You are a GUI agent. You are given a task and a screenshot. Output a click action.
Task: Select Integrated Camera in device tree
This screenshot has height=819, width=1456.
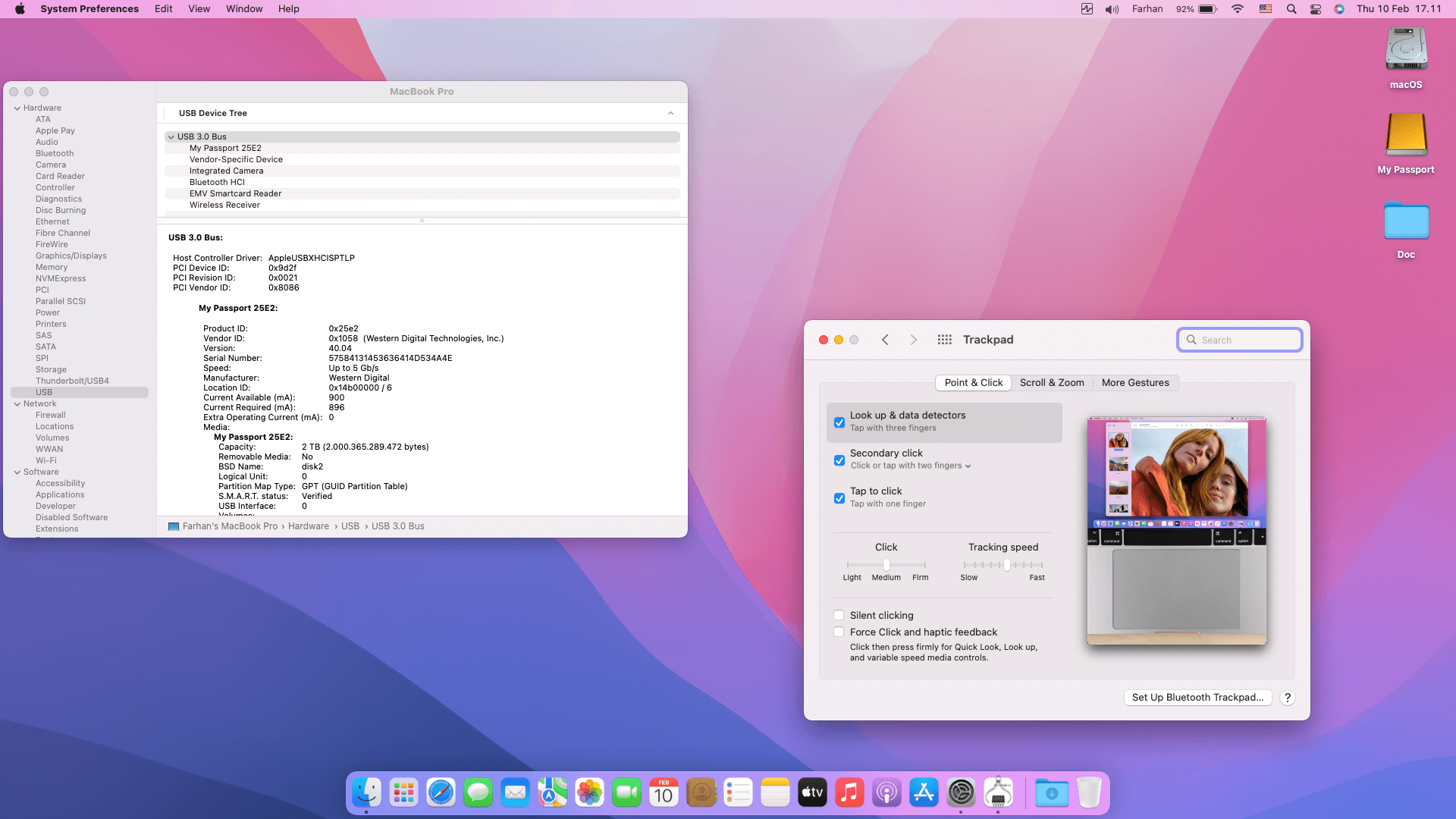[x=226, y=171]
